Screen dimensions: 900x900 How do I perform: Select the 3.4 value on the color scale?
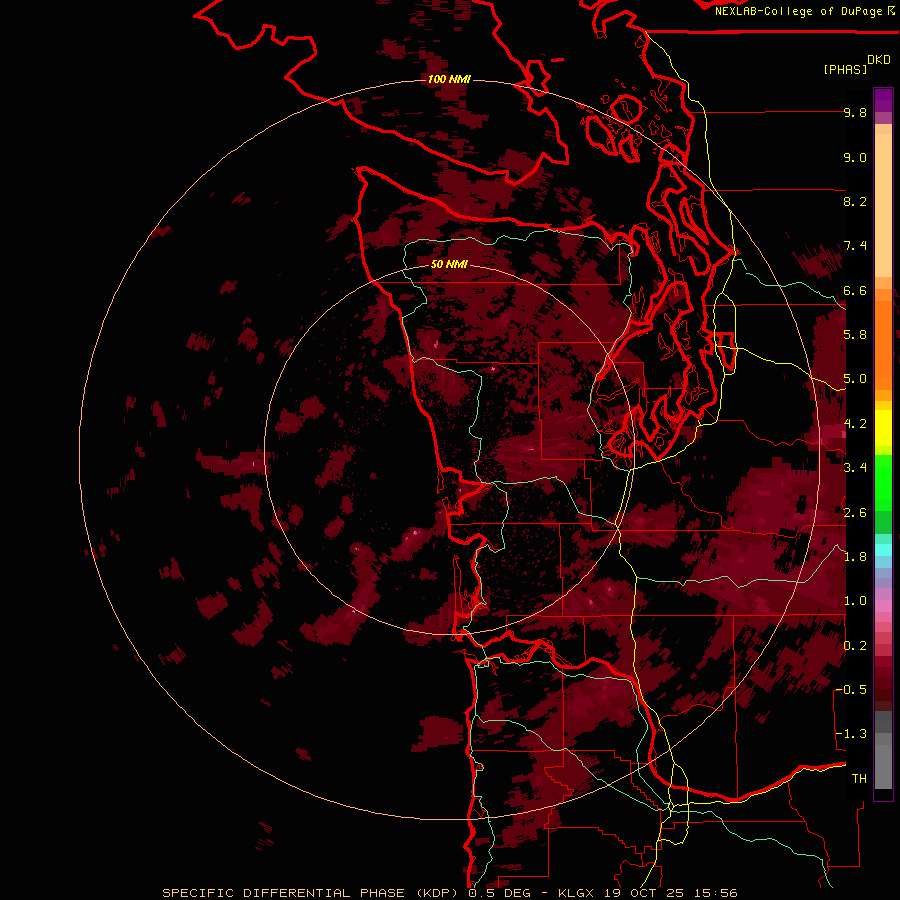[x=855, y=468]
